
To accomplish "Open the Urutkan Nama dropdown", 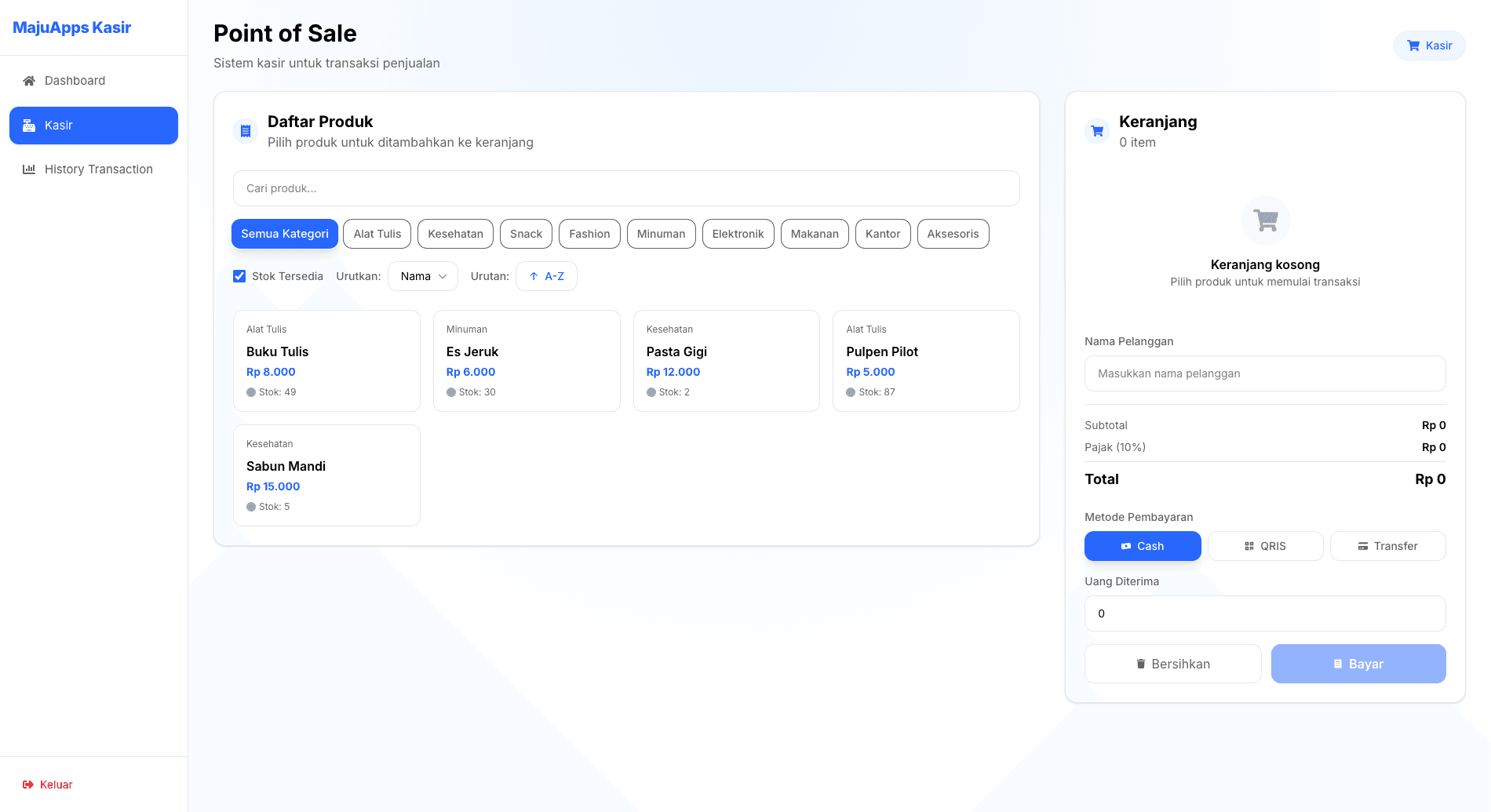I will 423,276.
